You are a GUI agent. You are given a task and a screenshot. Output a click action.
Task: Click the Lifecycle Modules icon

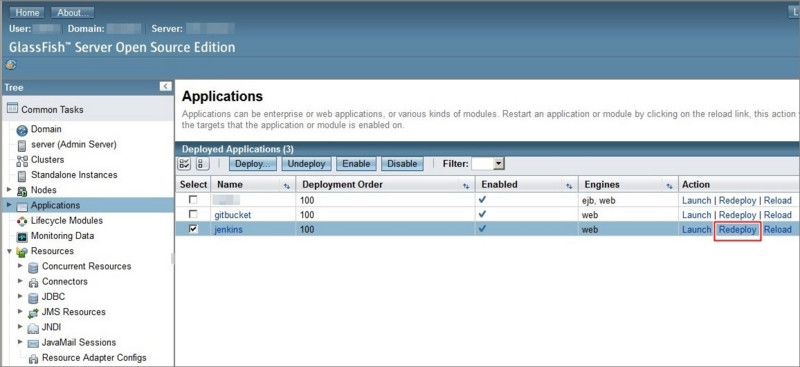coord(22,222)
